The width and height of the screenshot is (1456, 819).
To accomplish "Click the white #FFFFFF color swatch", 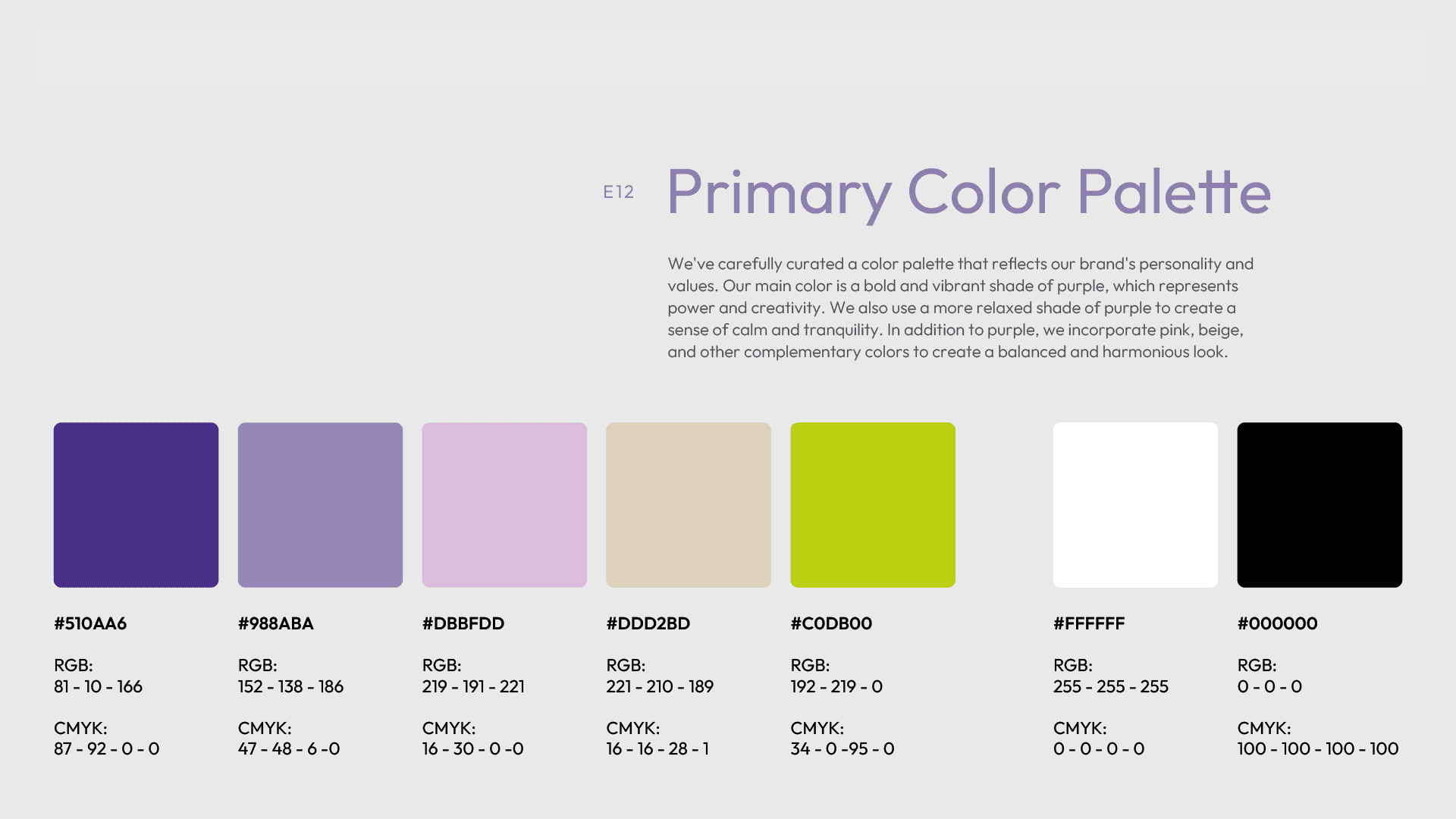I will pyautogui.click(x=1135, y=505).
